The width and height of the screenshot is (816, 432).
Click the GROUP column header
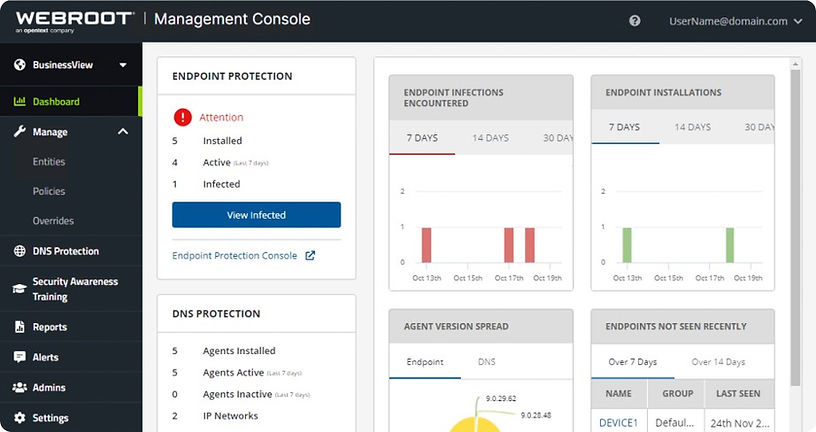tap(678, 393)
